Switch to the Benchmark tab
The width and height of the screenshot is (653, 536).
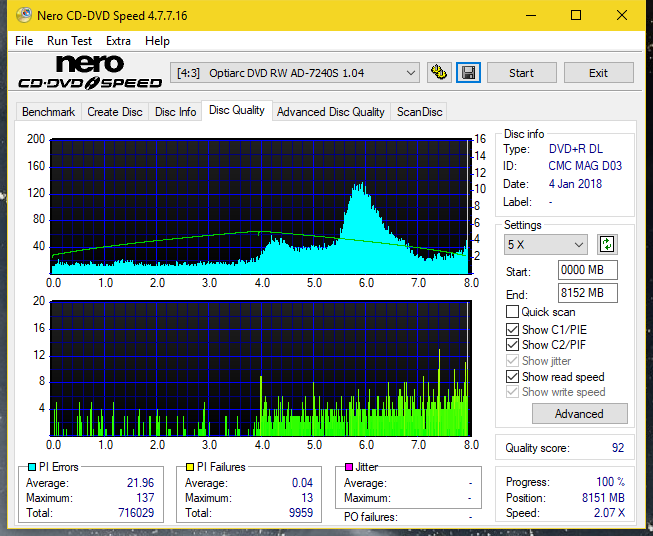pyautogui.click(x=48, y=112)
